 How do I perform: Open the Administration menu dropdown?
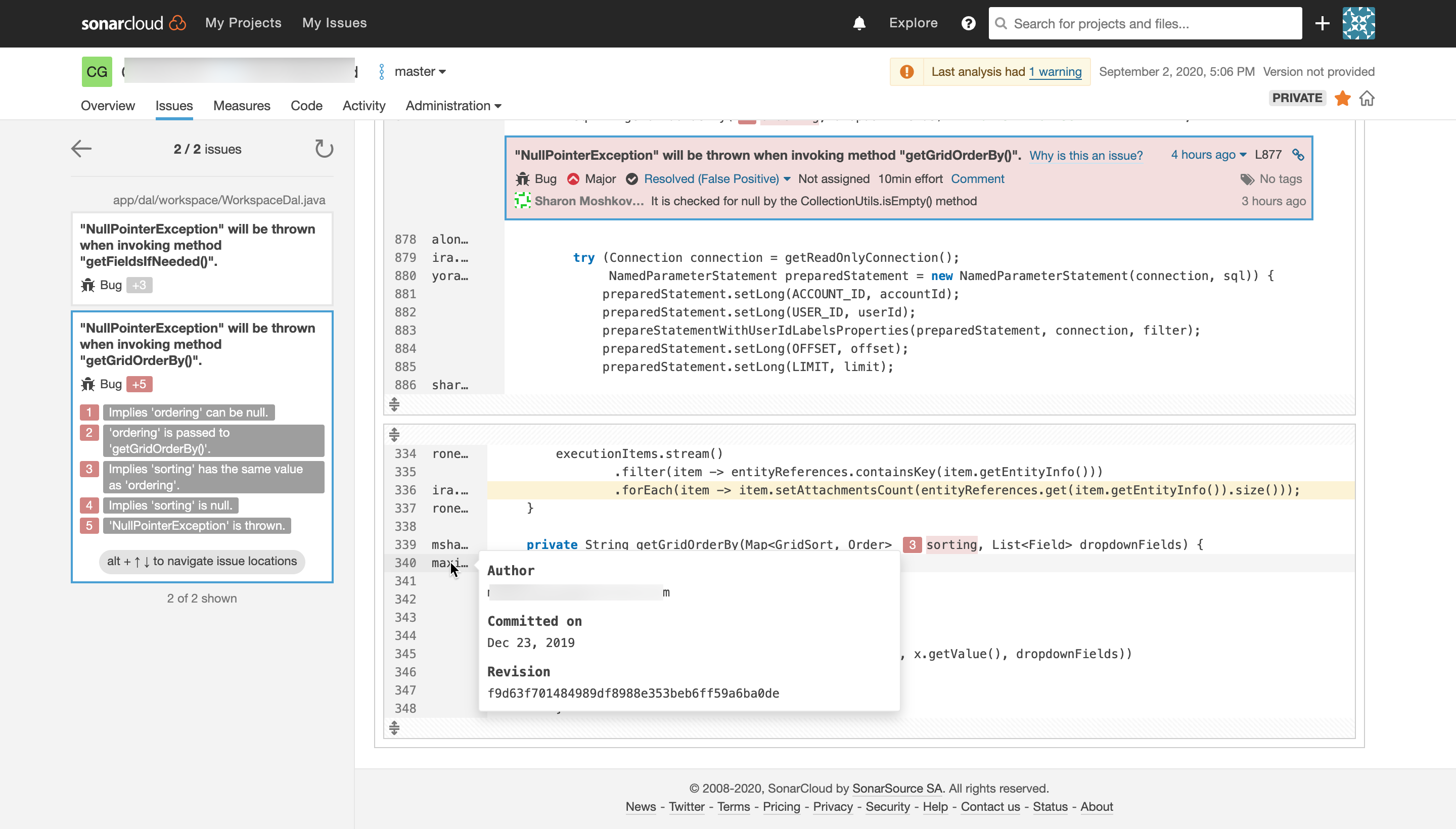click(x=452, y=106)
